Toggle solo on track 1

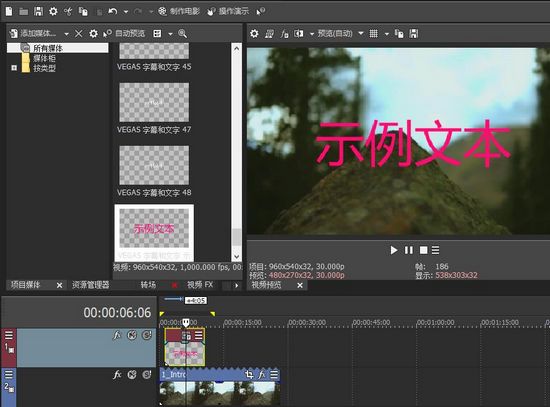147,335
